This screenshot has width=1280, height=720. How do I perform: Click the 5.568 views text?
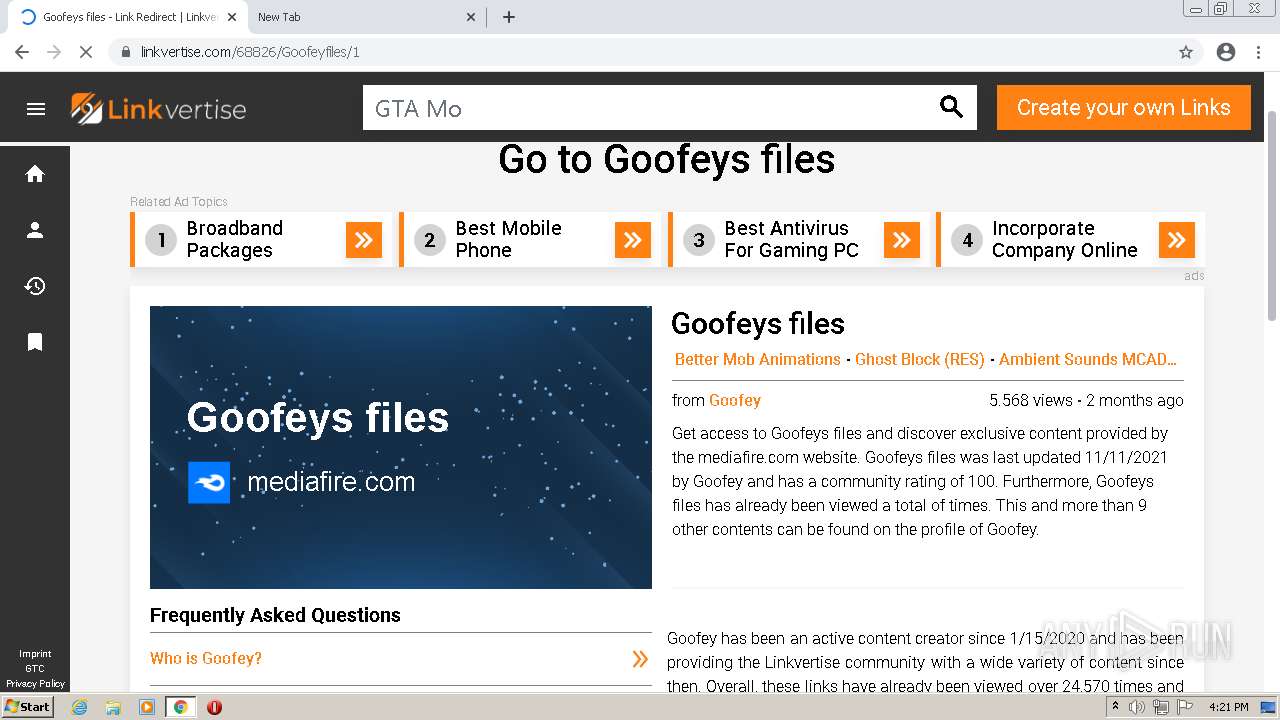1031,400
